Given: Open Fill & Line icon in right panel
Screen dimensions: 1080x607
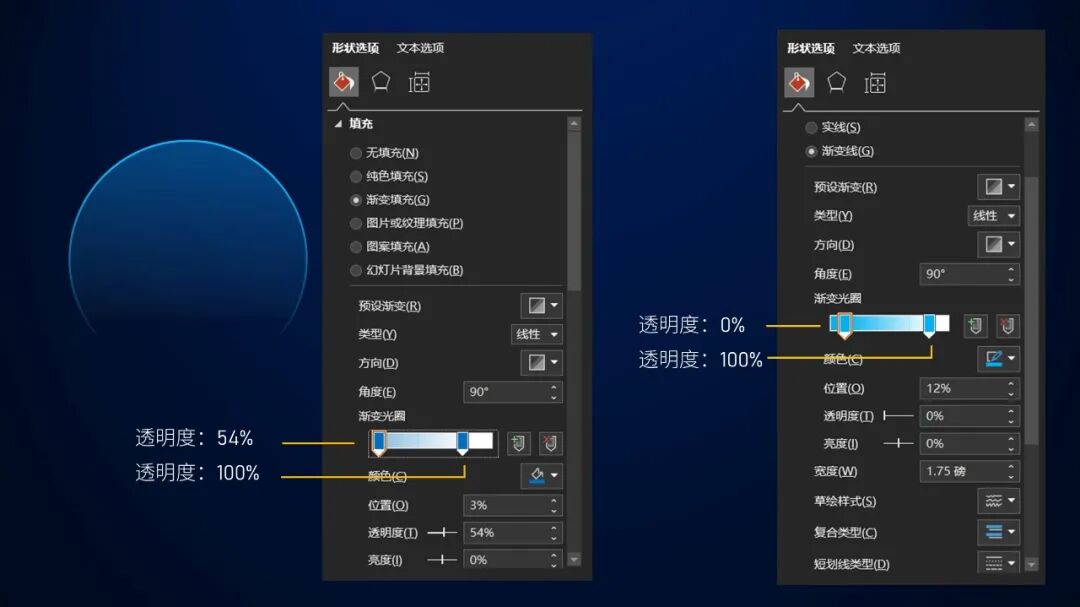Looking at the screenshot, I should [799, 83].
